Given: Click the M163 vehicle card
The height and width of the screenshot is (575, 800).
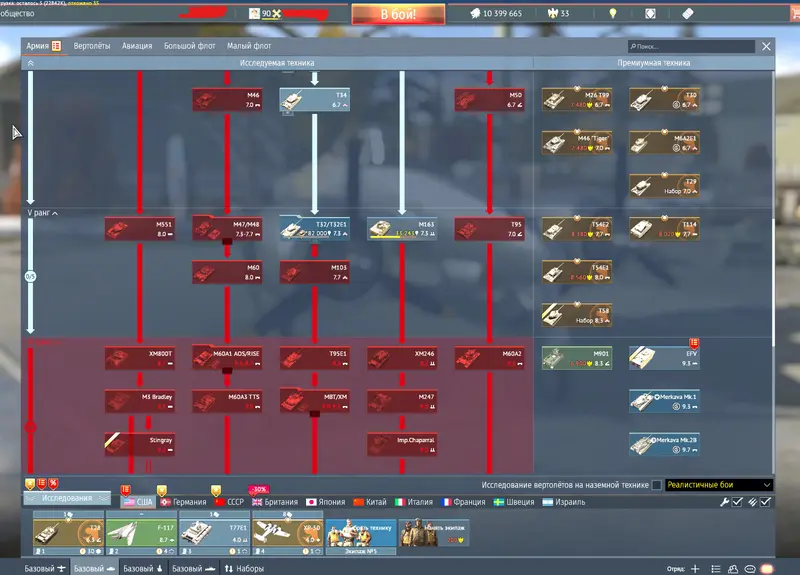Looking at the screenshot, I should pos(401,229).
